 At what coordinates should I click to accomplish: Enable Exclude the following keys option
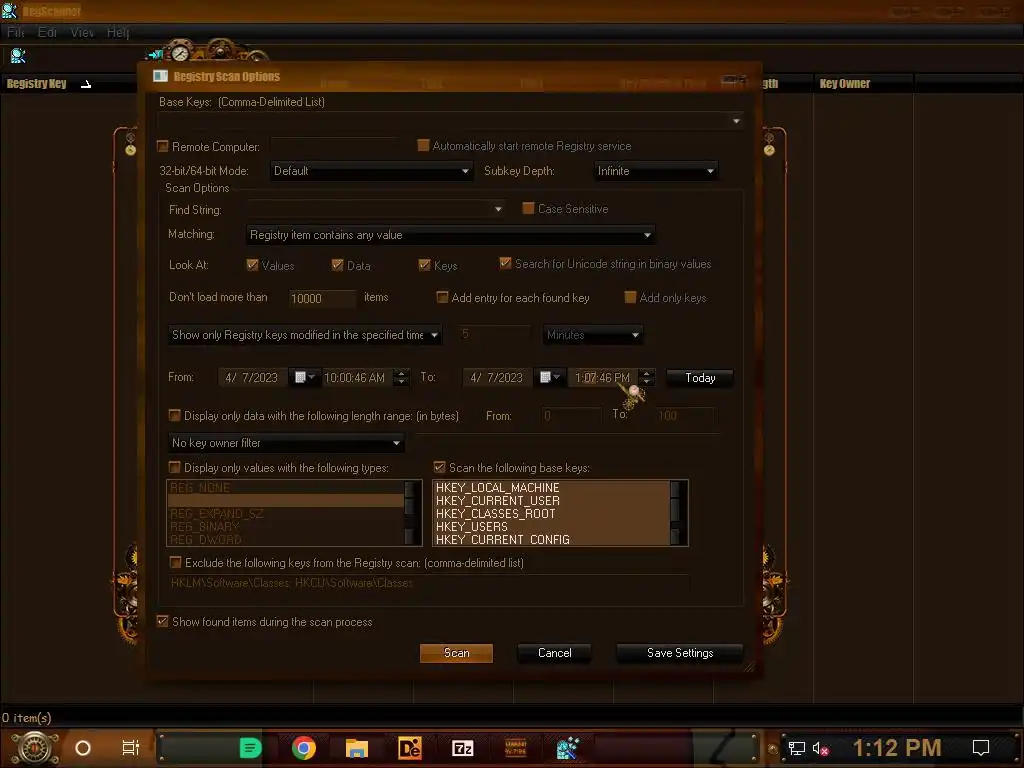(x=175, y=562)
